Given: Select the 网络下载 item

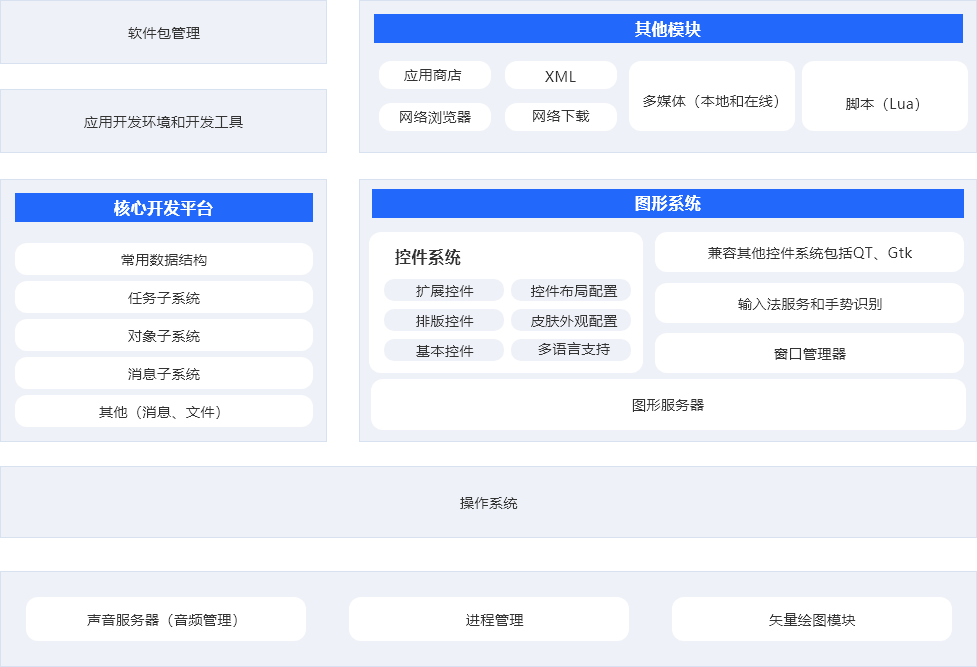Looking at the screenshot, I should coord(560,117).
